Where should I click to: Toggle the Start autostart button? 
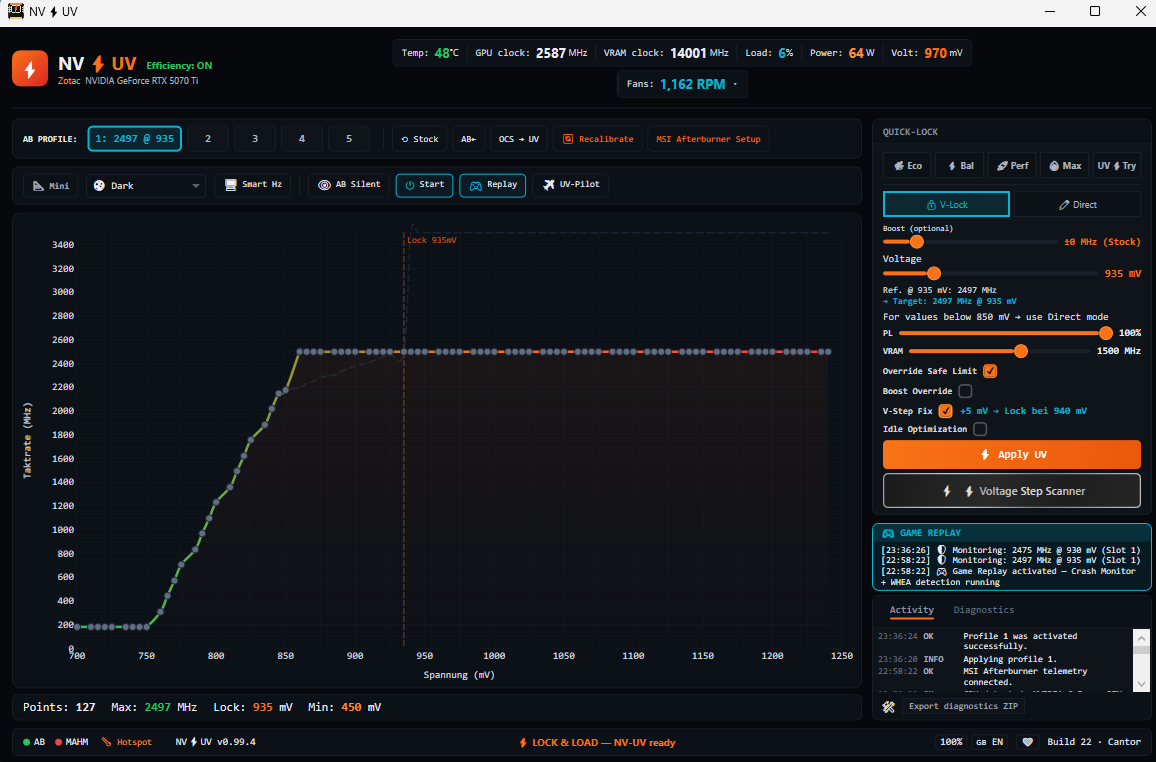point(424,185)
